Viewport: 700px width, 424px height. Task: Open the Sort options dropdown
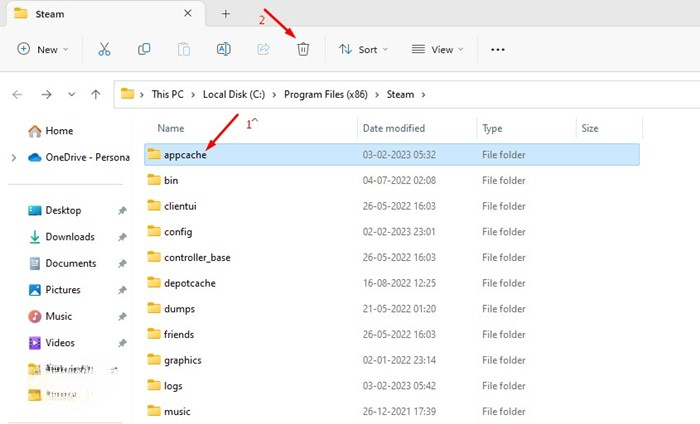[363, 49]
